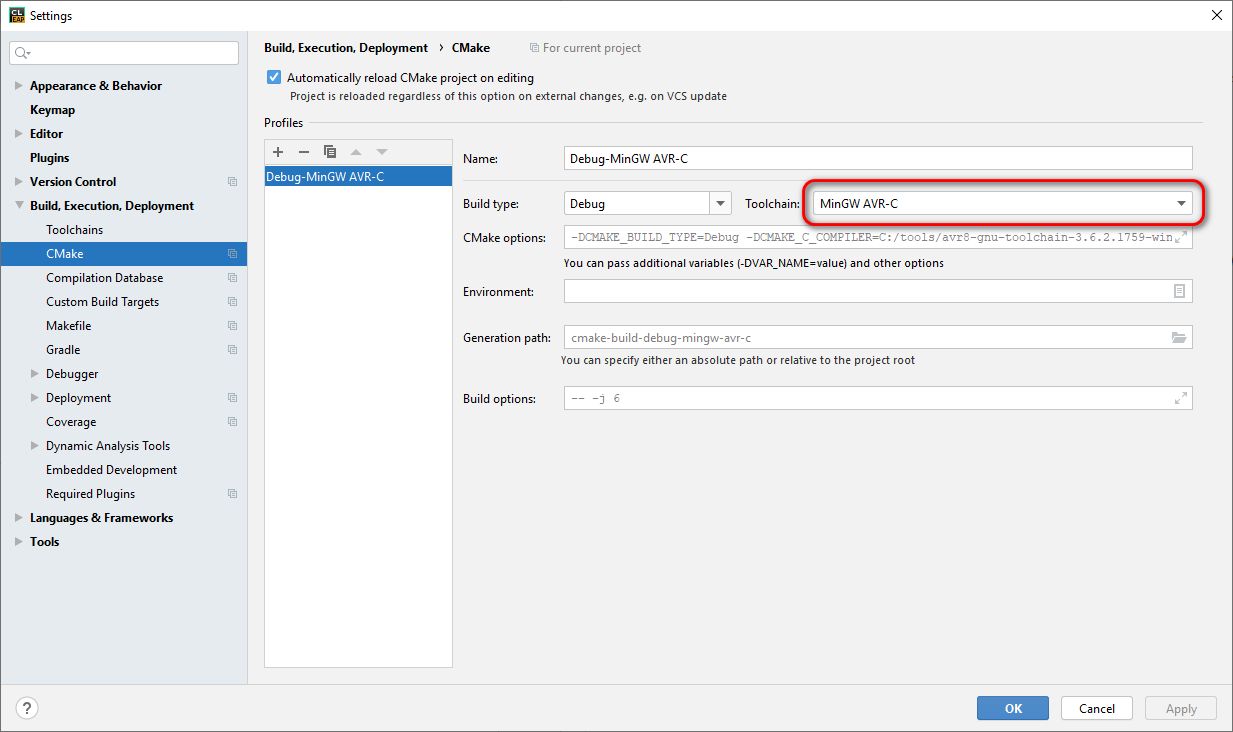Click the project-level icon beside CMake
1233x732 pixels.
pyautogui.click(x=232, y=254)
